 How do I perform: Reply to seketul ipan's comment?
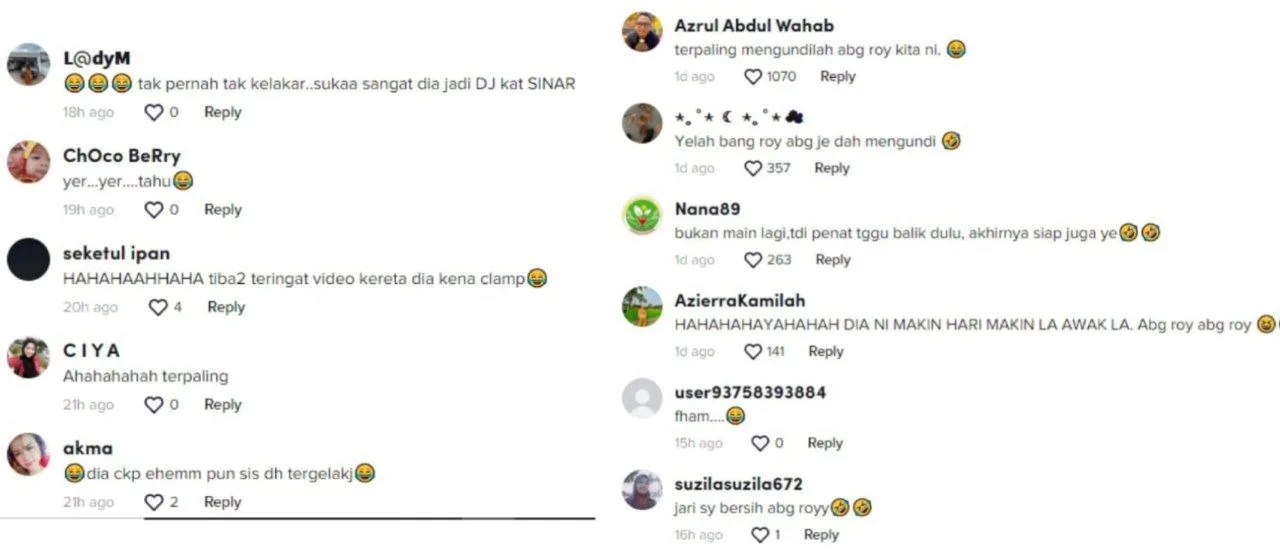(226, 307)
